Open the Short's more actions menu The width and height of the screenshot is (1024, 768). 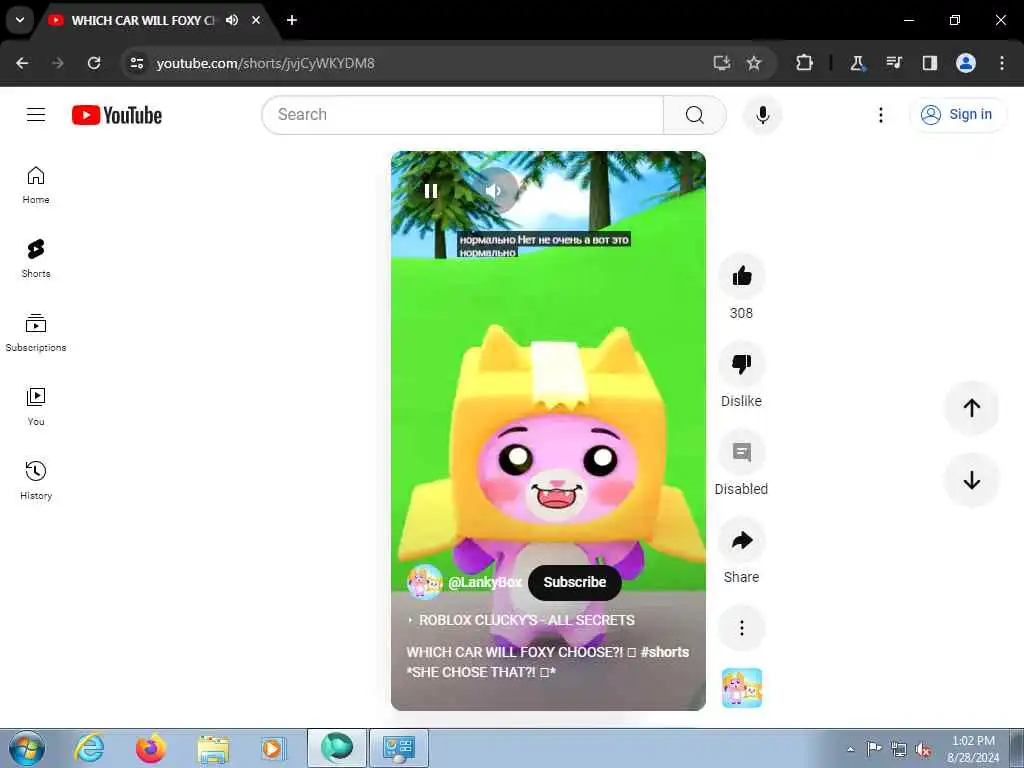click(741, 628)
